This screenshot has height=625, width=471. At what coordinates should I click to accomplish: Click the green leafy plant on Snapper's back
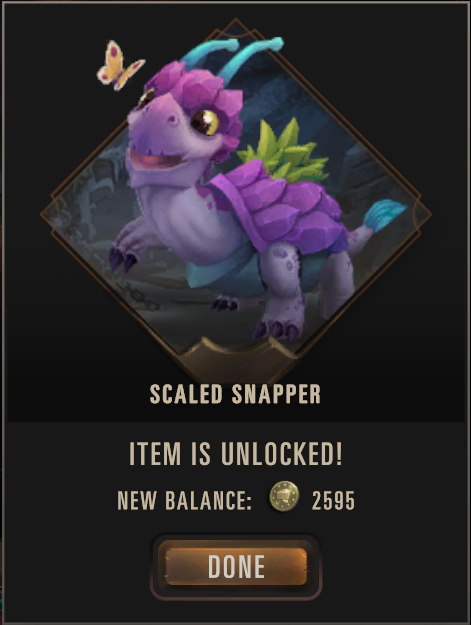click(x=286, y=151)
